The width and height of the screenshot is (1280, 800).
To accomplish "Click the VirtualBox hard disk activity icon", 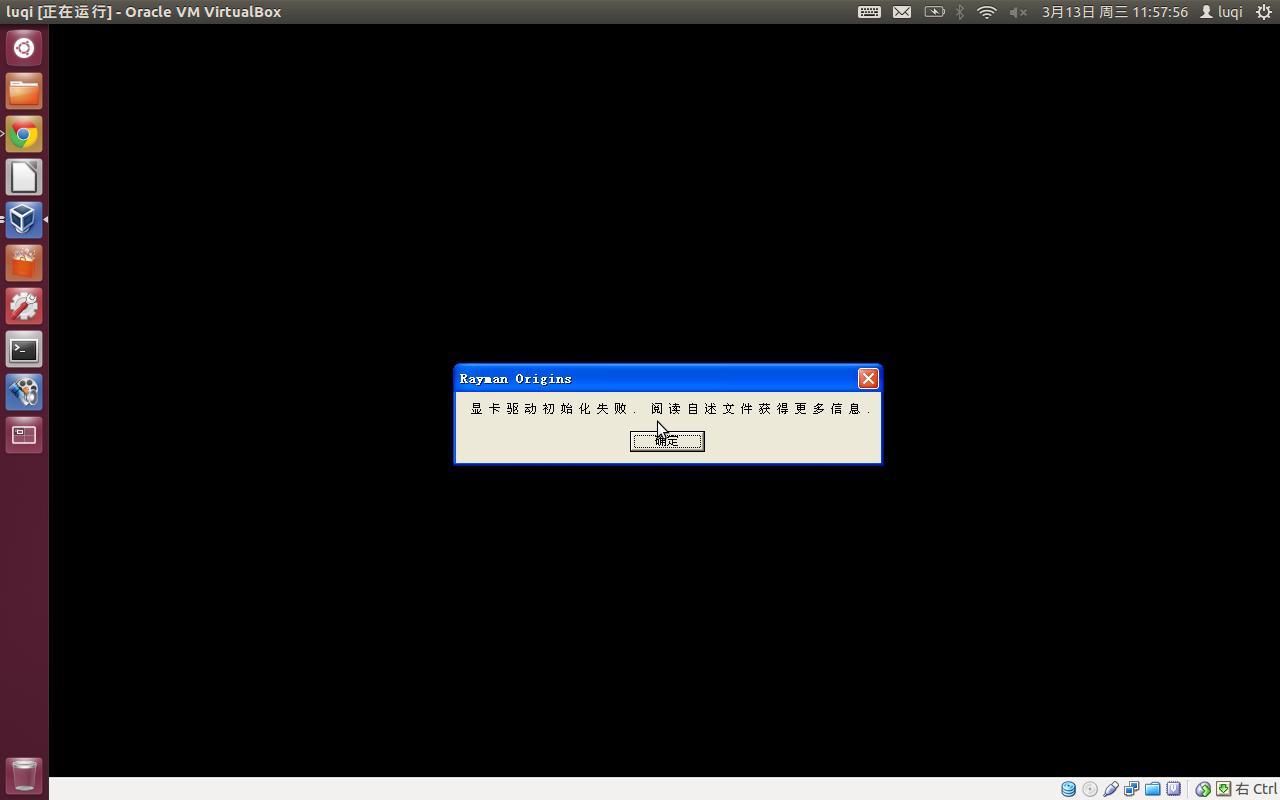I will (x=1068, y=789).
